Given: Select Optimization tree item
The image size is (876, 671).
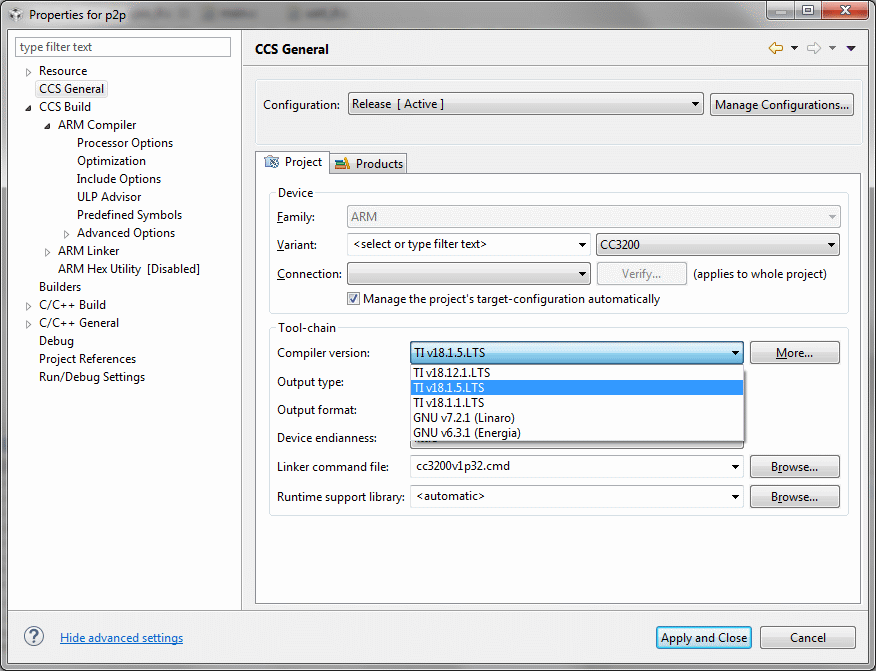Looking at the screenshot, I should point(111,161).
